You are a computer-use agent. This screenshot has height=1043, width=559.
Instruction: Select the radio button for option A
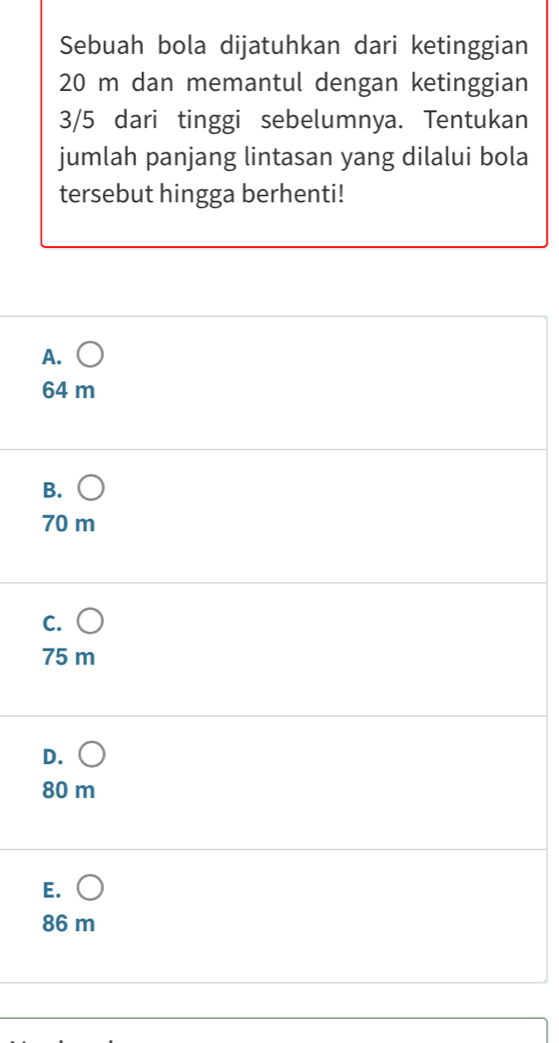[92, 357]
